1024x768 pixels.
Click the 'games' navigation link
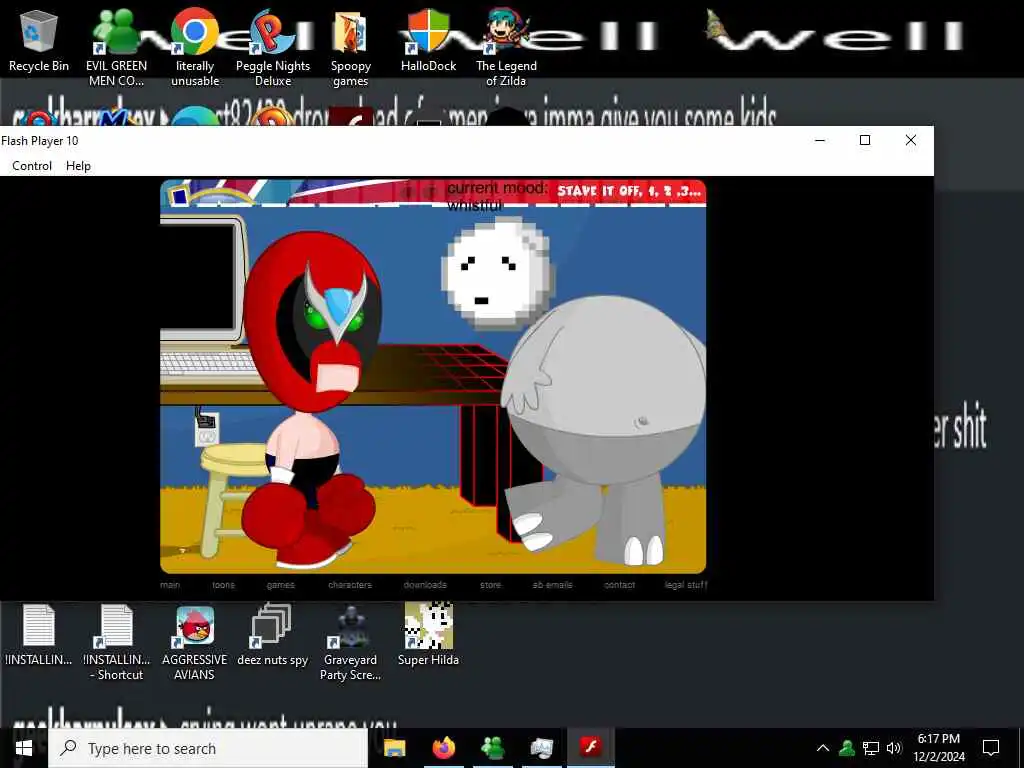[281, 584]
